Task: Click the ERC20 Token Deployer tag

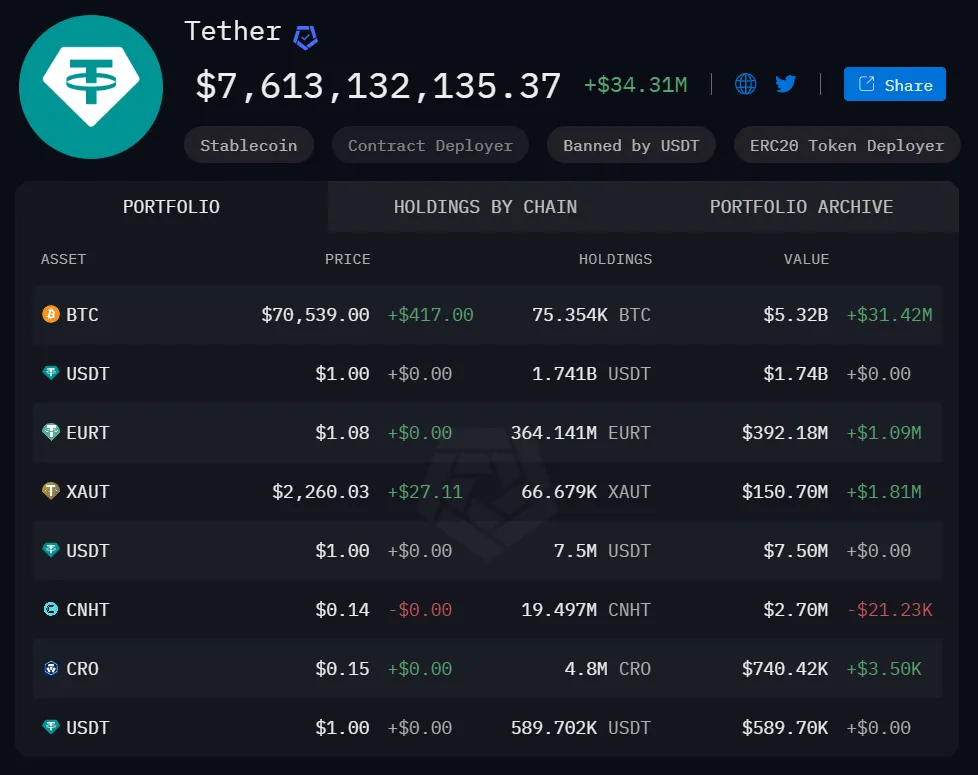Action: 846,146
